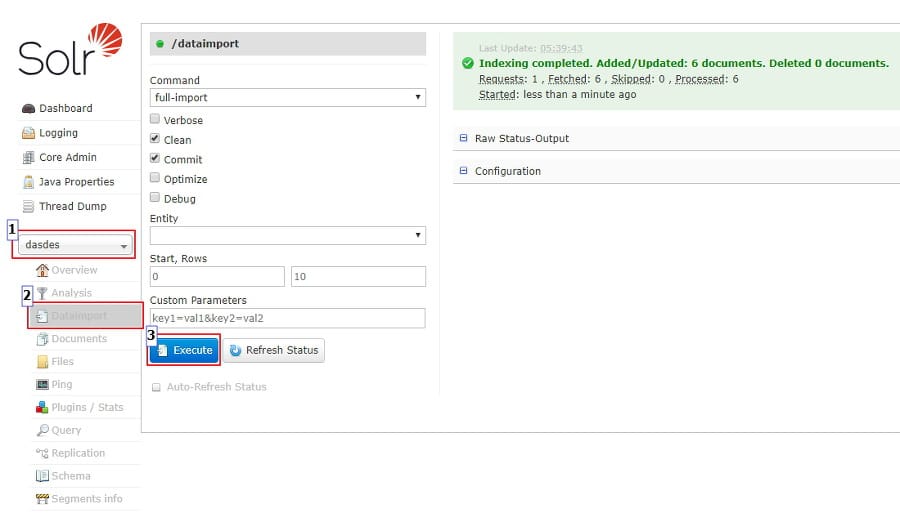Click the Refresh Status button

pos(273,350)
